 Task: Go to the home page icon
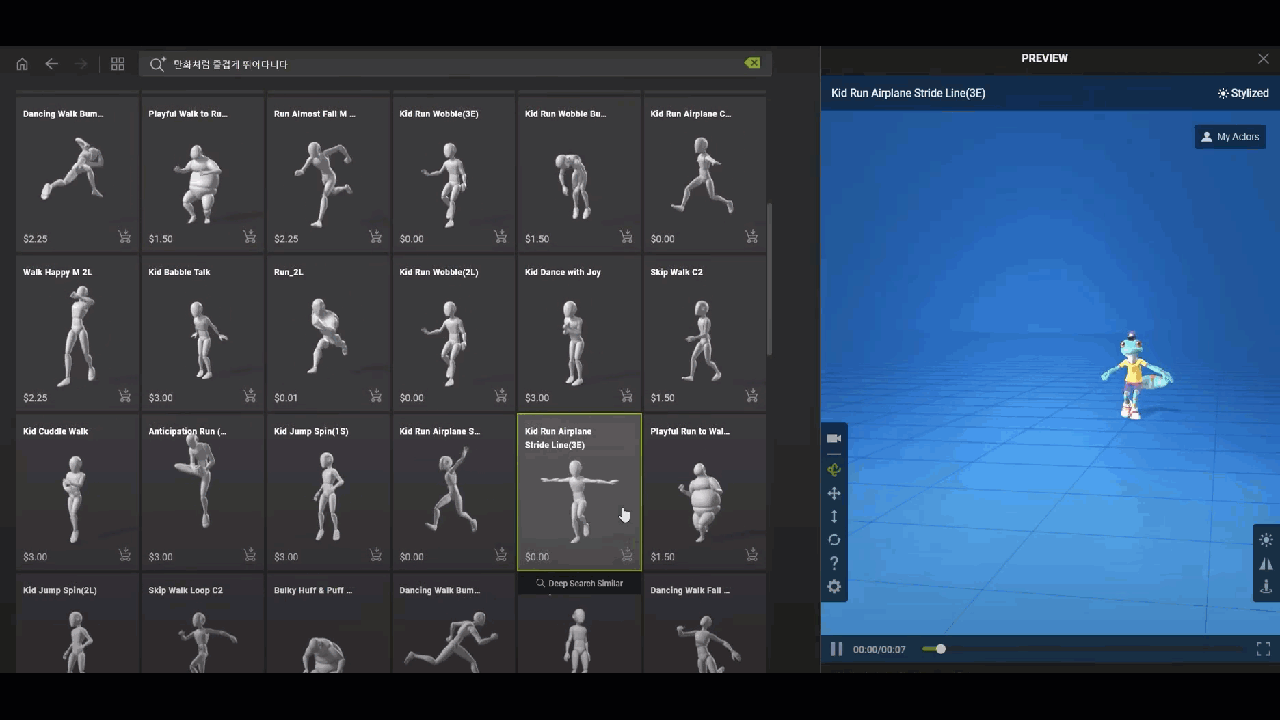22,64
